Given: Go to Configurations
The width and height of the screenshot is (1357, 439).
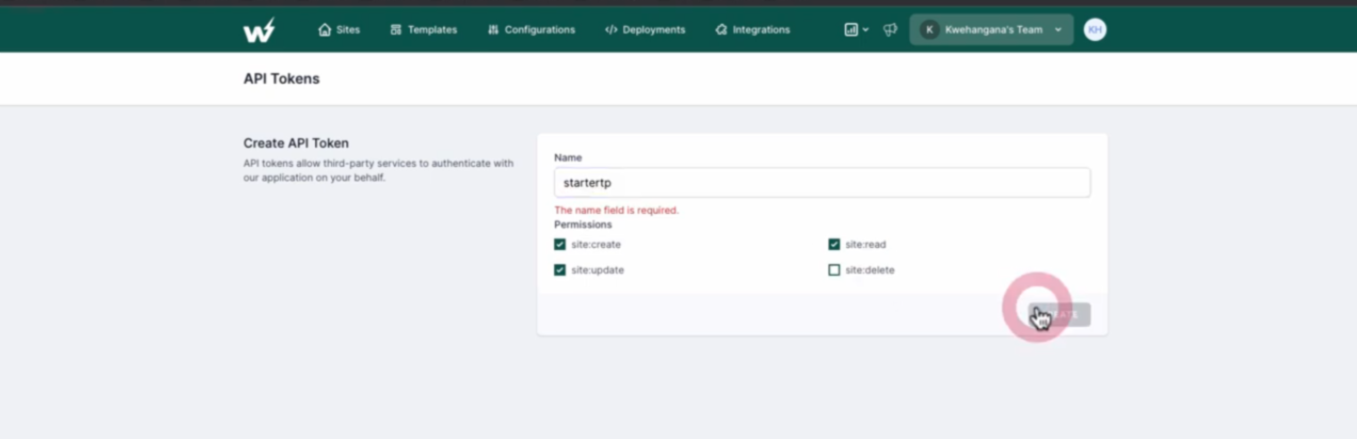Looking at the screenshot, I should coord(531,30).
